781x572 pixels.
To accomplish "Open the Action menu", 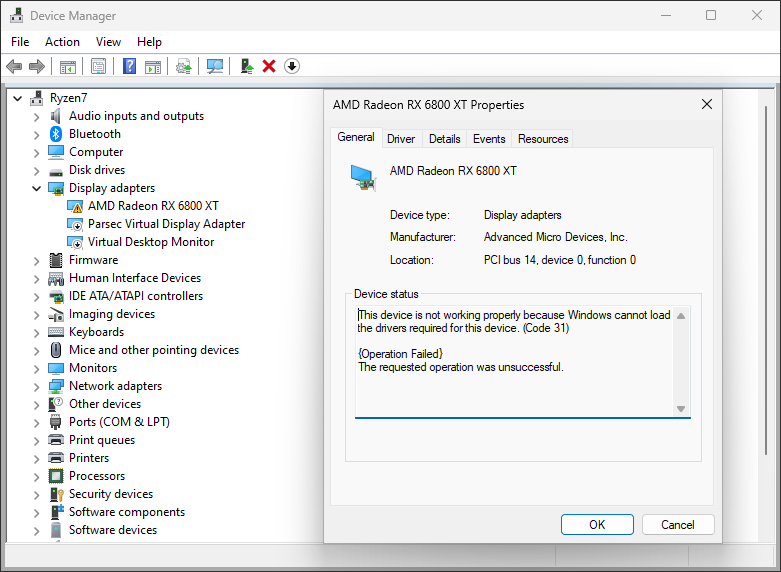I will (x=62, y=42).
